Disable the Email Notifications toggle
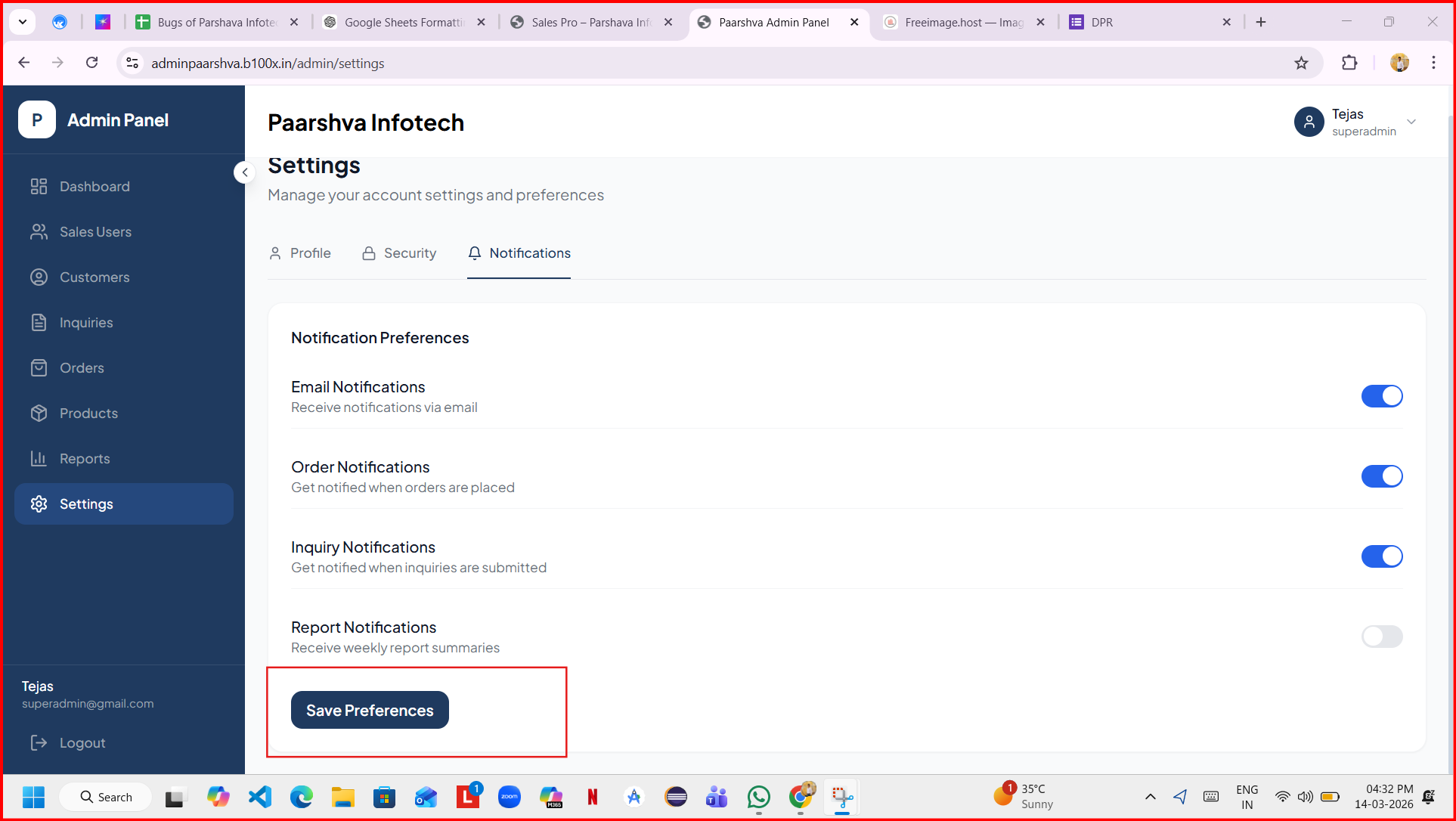This screenshot has height=821, width=1456. tap(1382, 396)
